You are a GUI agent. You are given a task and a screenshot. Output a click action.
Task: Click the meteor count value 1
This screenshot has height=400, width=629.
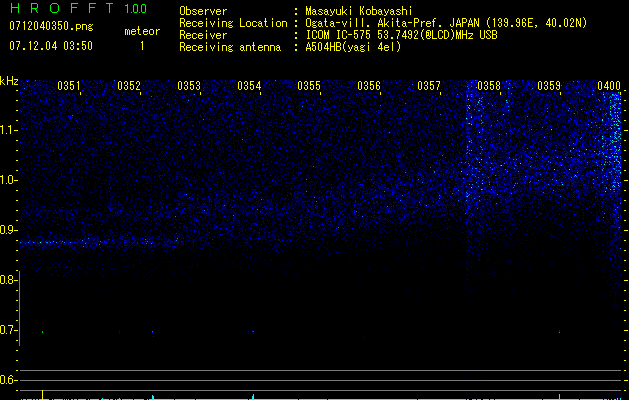coord(142,46)
